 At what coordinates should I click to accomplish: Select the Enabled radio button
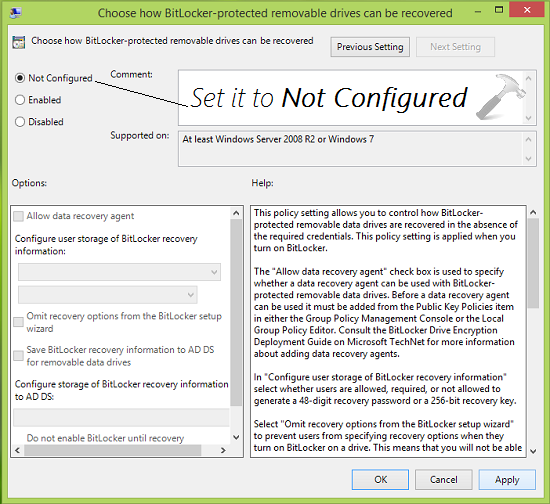[20, 100]
